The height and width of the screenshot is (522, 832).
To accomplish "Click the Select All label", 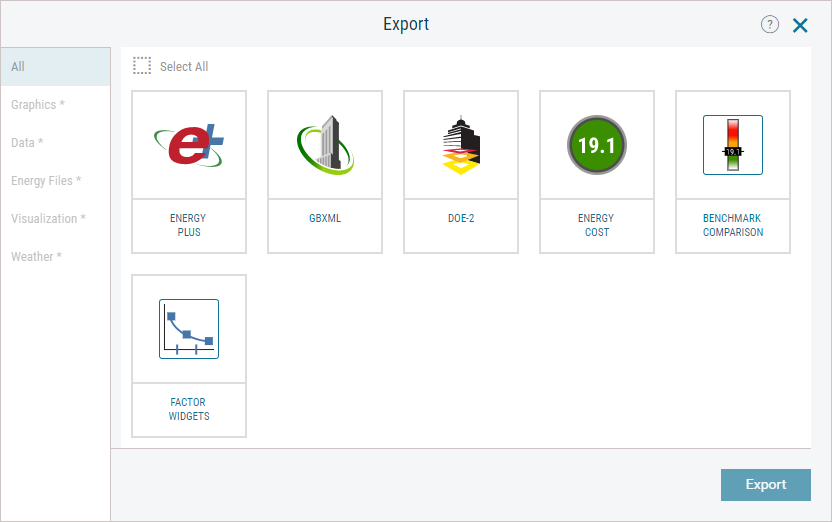I will coord(184,67).
